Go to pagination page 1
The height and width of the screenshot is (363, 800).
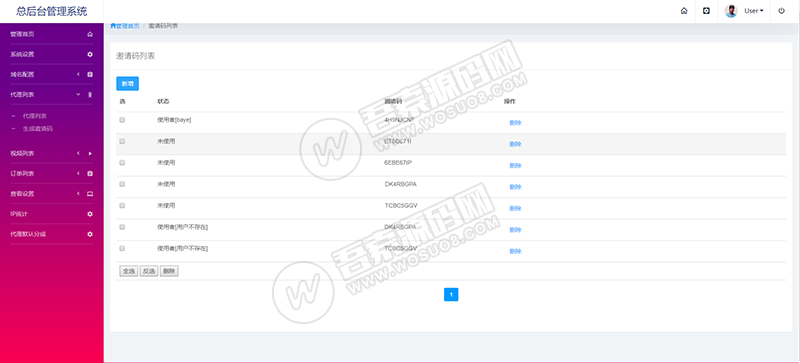451,295
